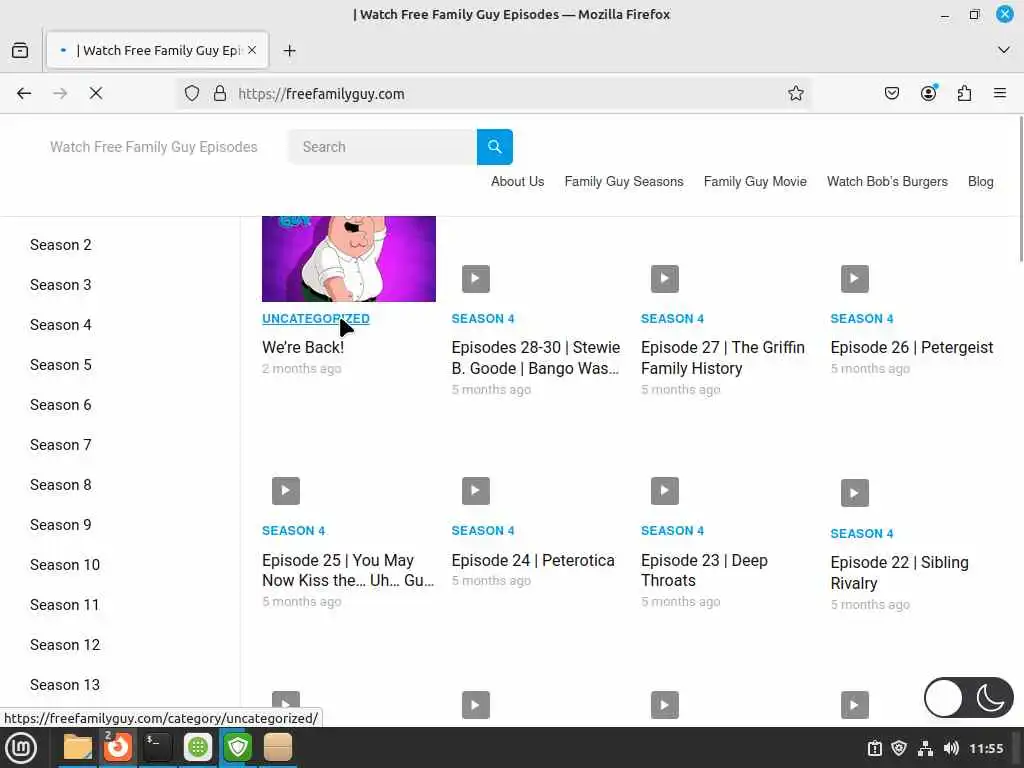Click the network tray icon
The image size is (1024, 768).
pos(925,748)
